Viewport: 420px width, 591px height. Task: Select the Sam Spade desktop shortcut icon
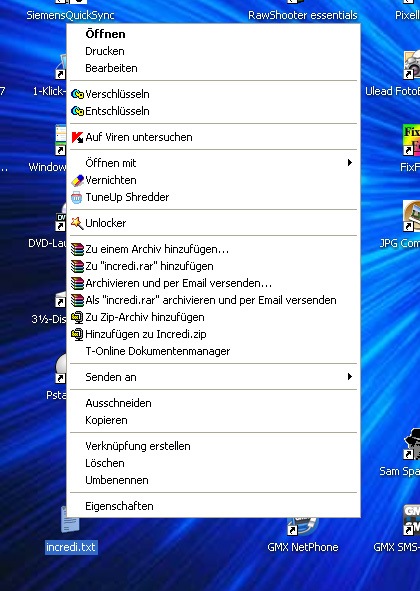[x=411, y=444]
